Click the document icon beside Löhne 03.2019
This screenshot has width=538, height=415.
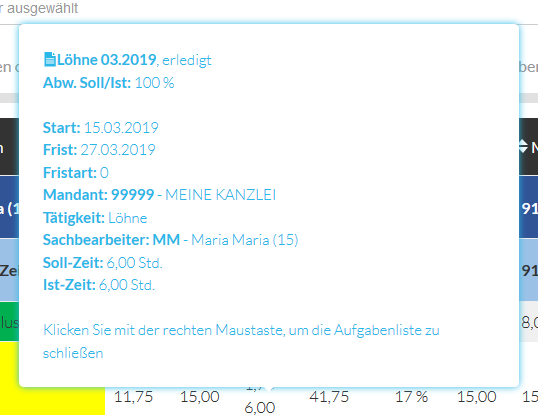50,60
